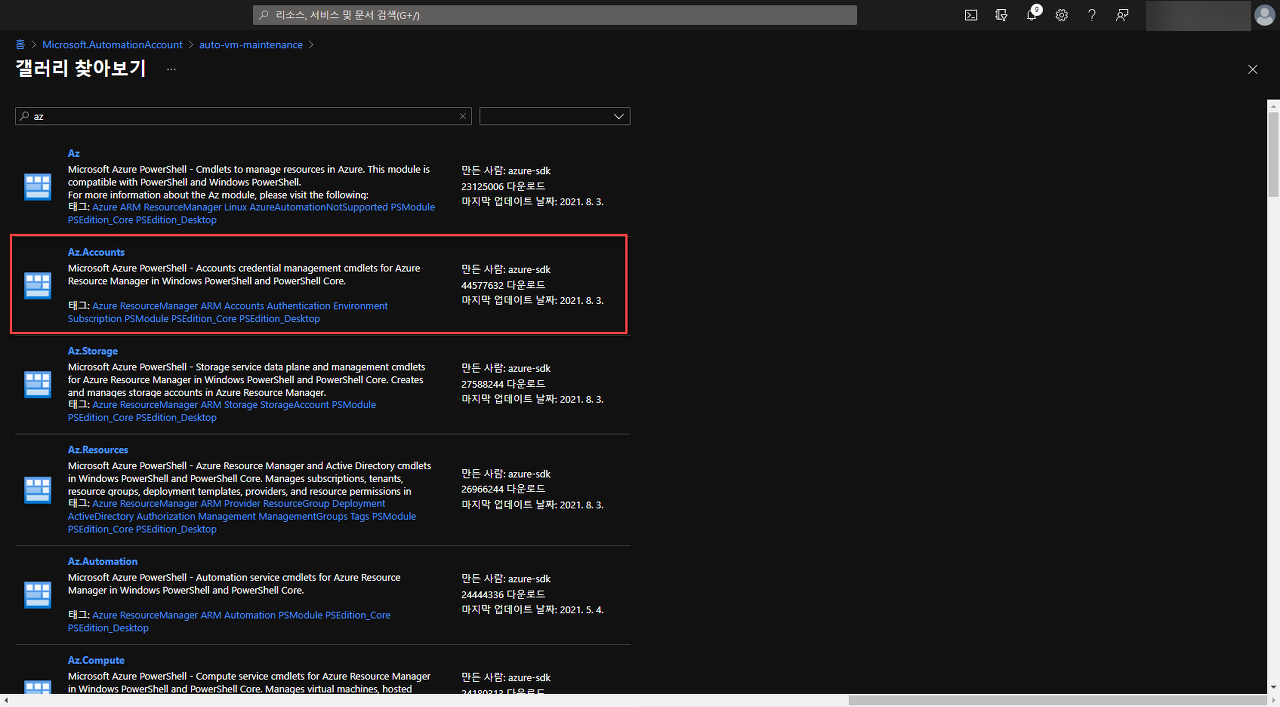Click the Az.Automation module icon
This screenshot has height=707, width=1280.
(37, 595)
